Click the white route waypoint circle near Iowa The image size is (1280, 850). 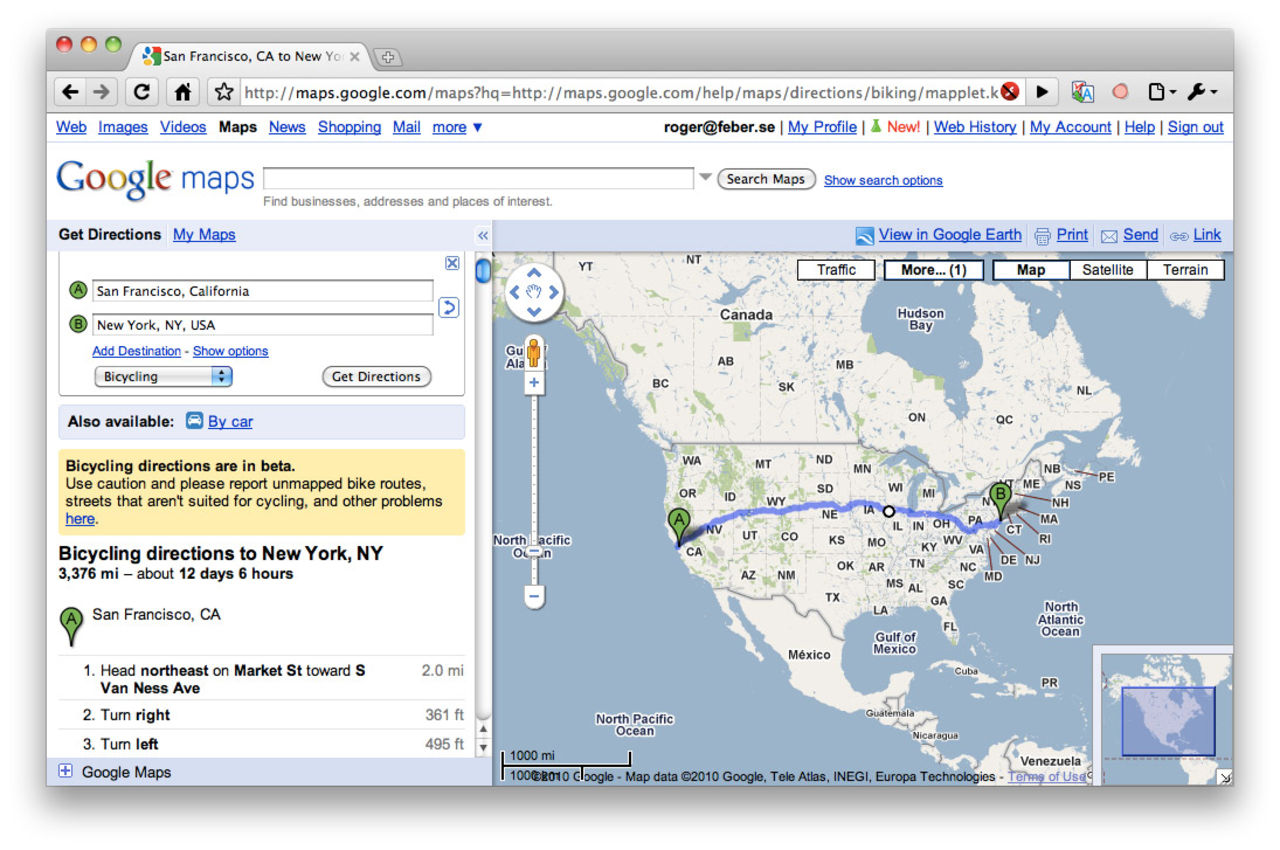tap(889, 511)
